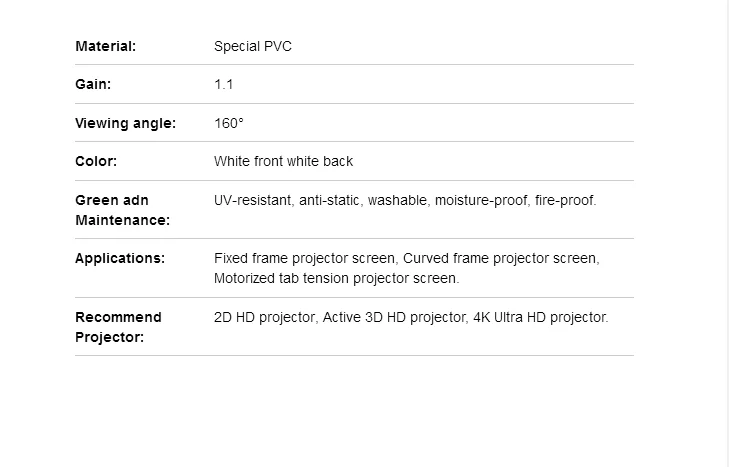Click the "Green adn Maintenance:" label
The width and height of the screenshot is (729, 467).
[x=122, y=210]
